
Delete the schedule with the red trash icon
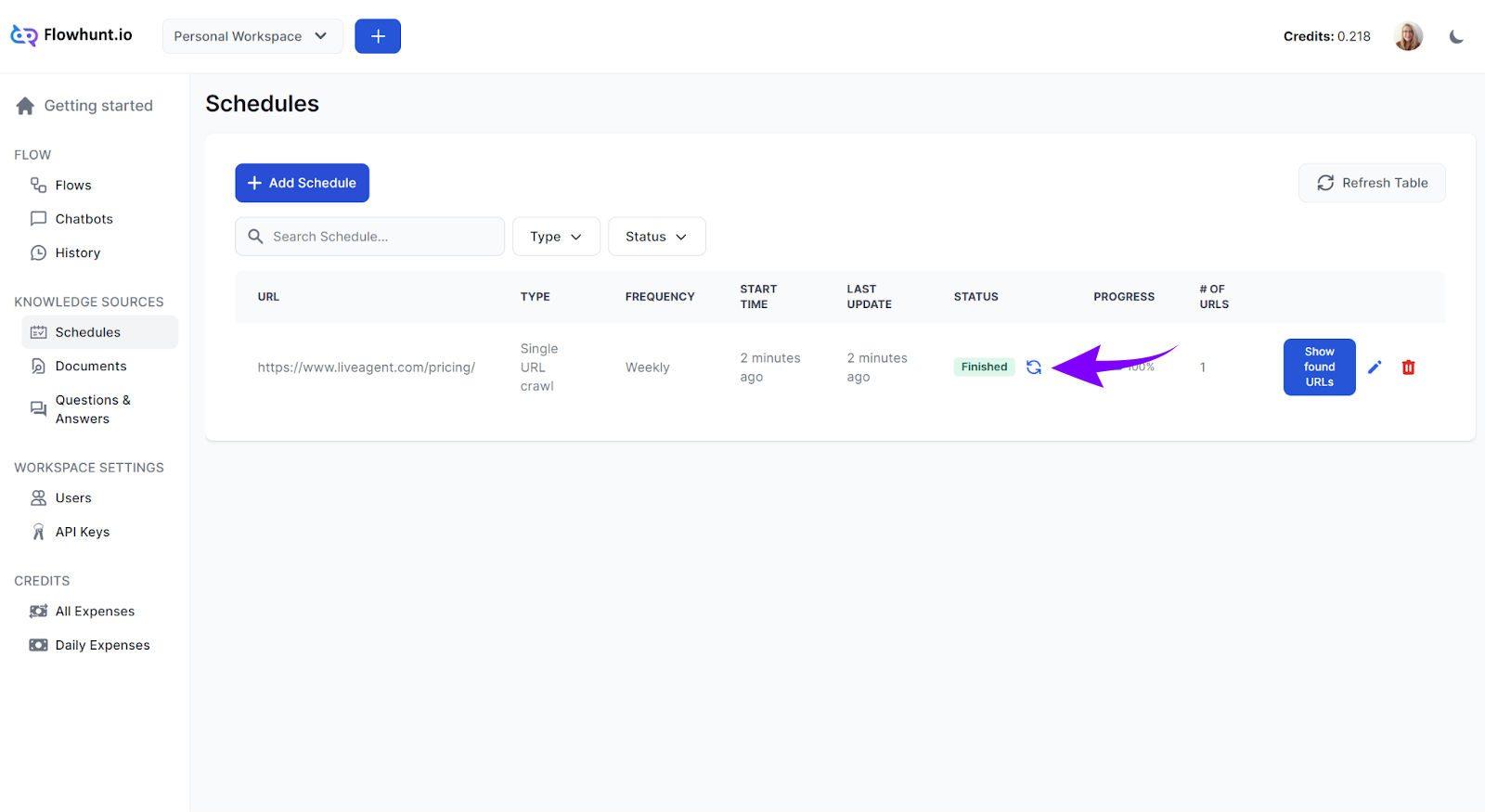tap(1408, 367)
